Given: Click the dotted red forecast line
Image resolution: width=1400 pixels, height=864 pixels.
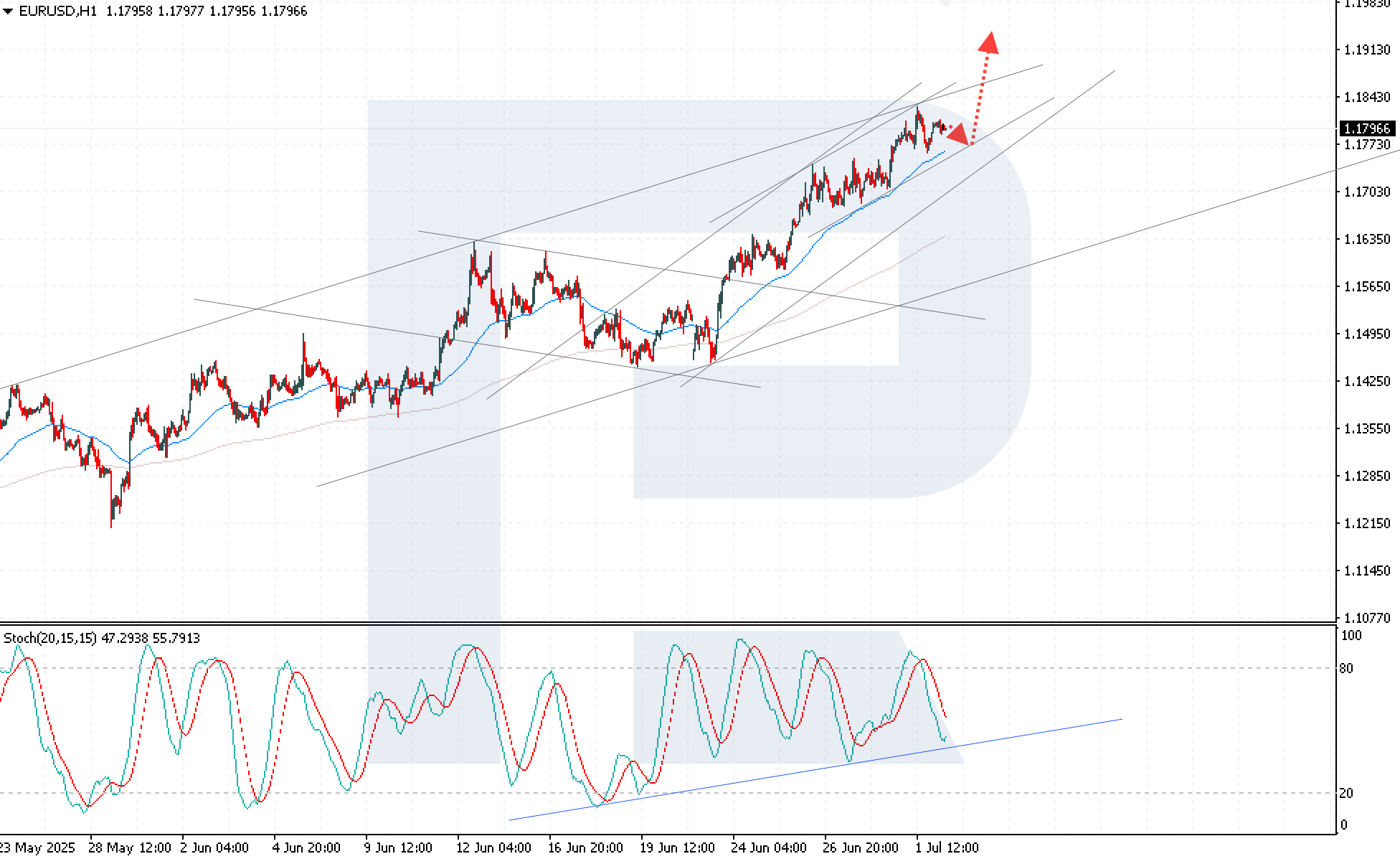Looking at the screenshot, I should 979,97.
